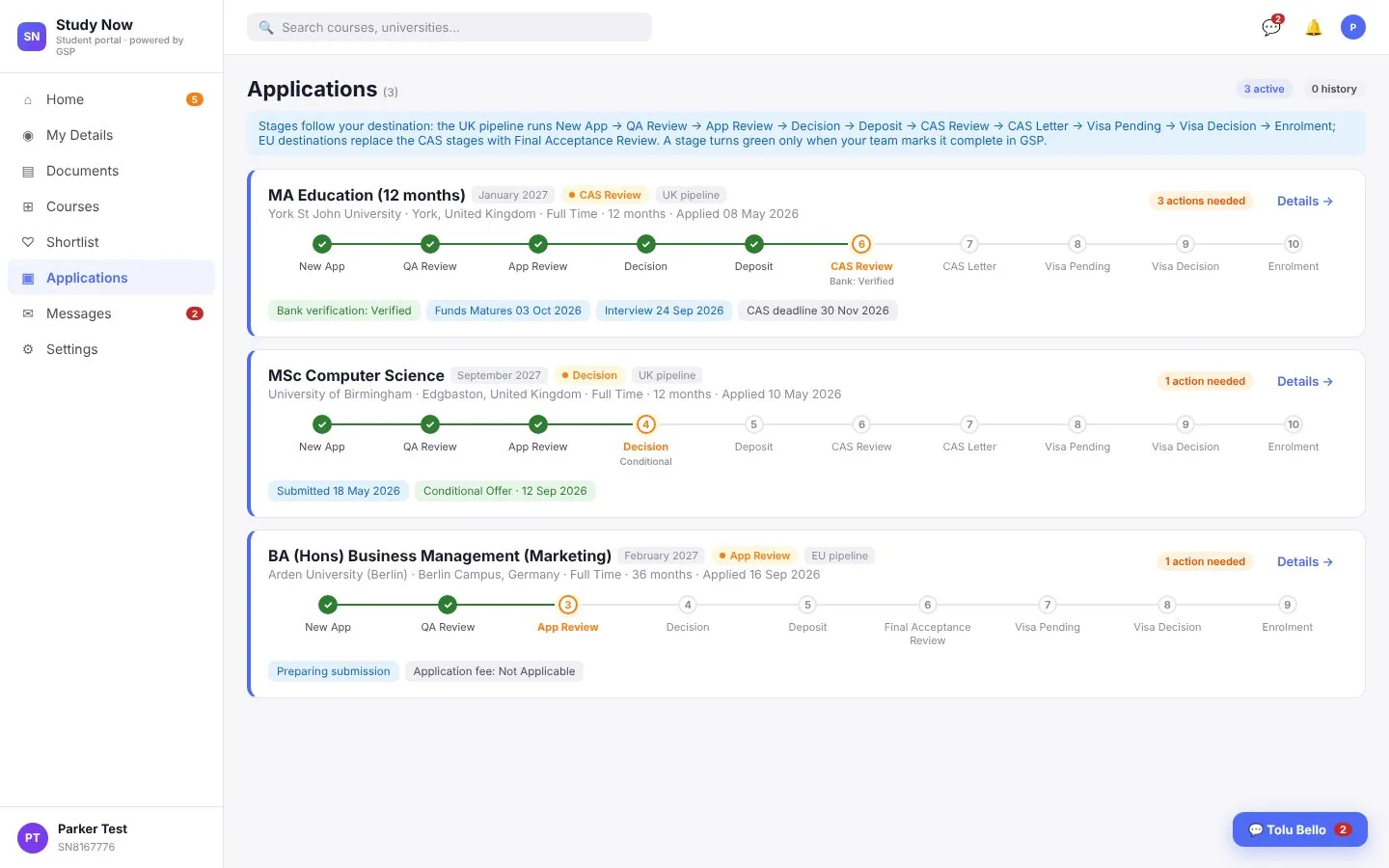Open the Settings gear item
This screenshot has width=1389, height=868.
pos(111,349)
